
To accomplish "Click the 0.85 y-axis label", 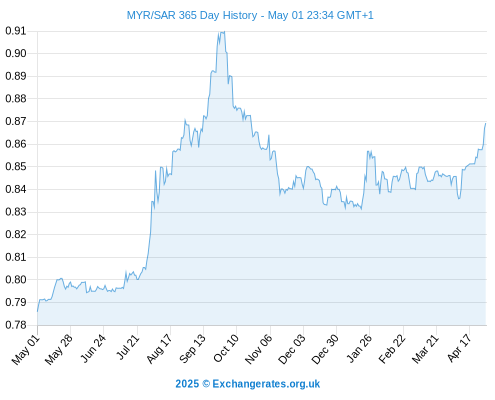I will click(16, 166).
